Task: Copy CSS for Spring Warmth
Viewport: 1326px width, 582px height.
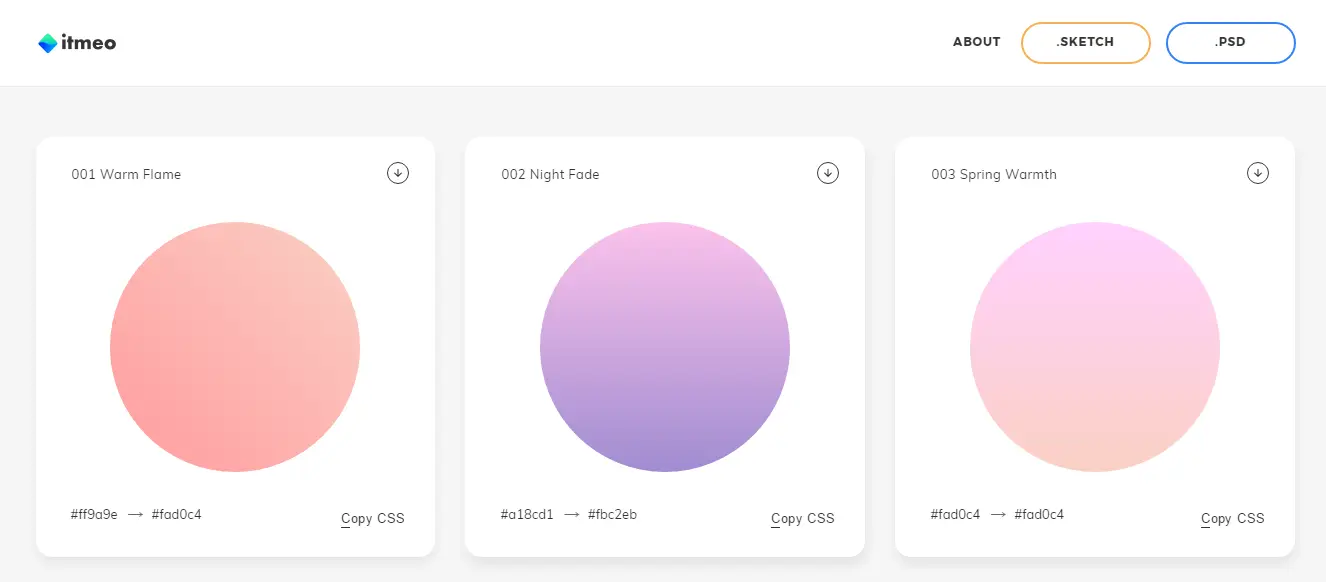Action: coord(1233,518)
